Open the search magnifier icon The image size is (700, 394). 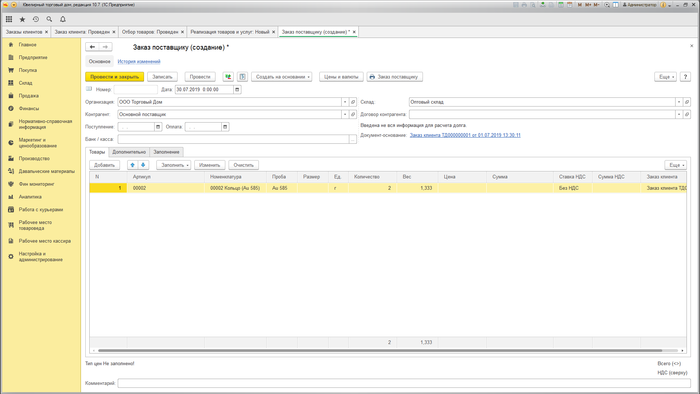tap(49, 19)
